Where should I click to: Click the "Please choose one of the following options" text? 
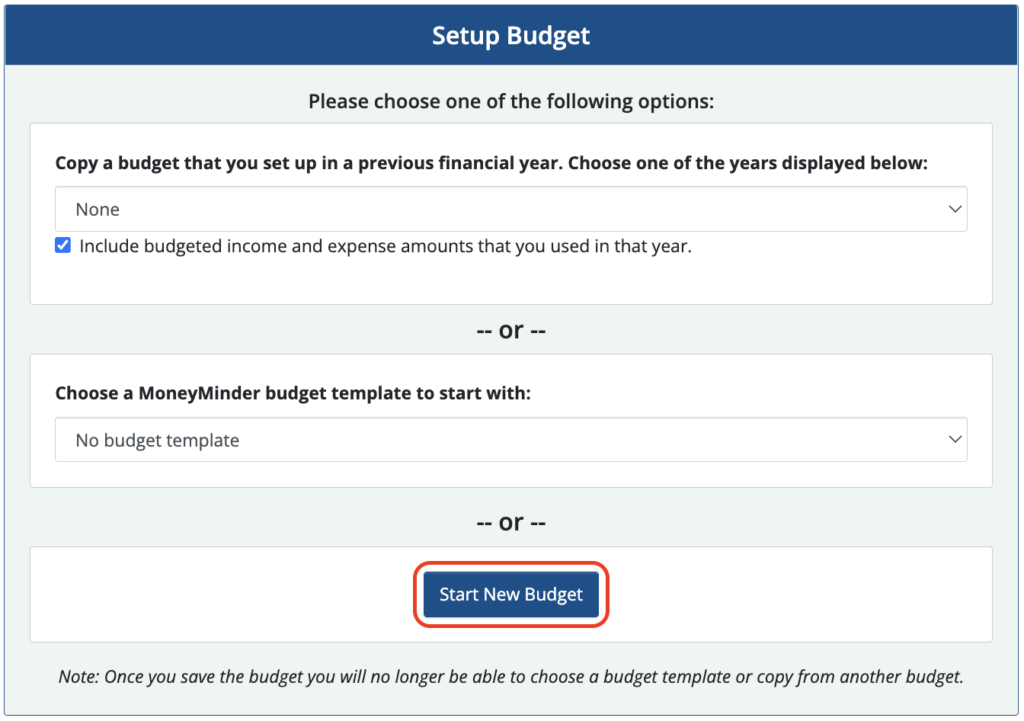coord(511,101)
